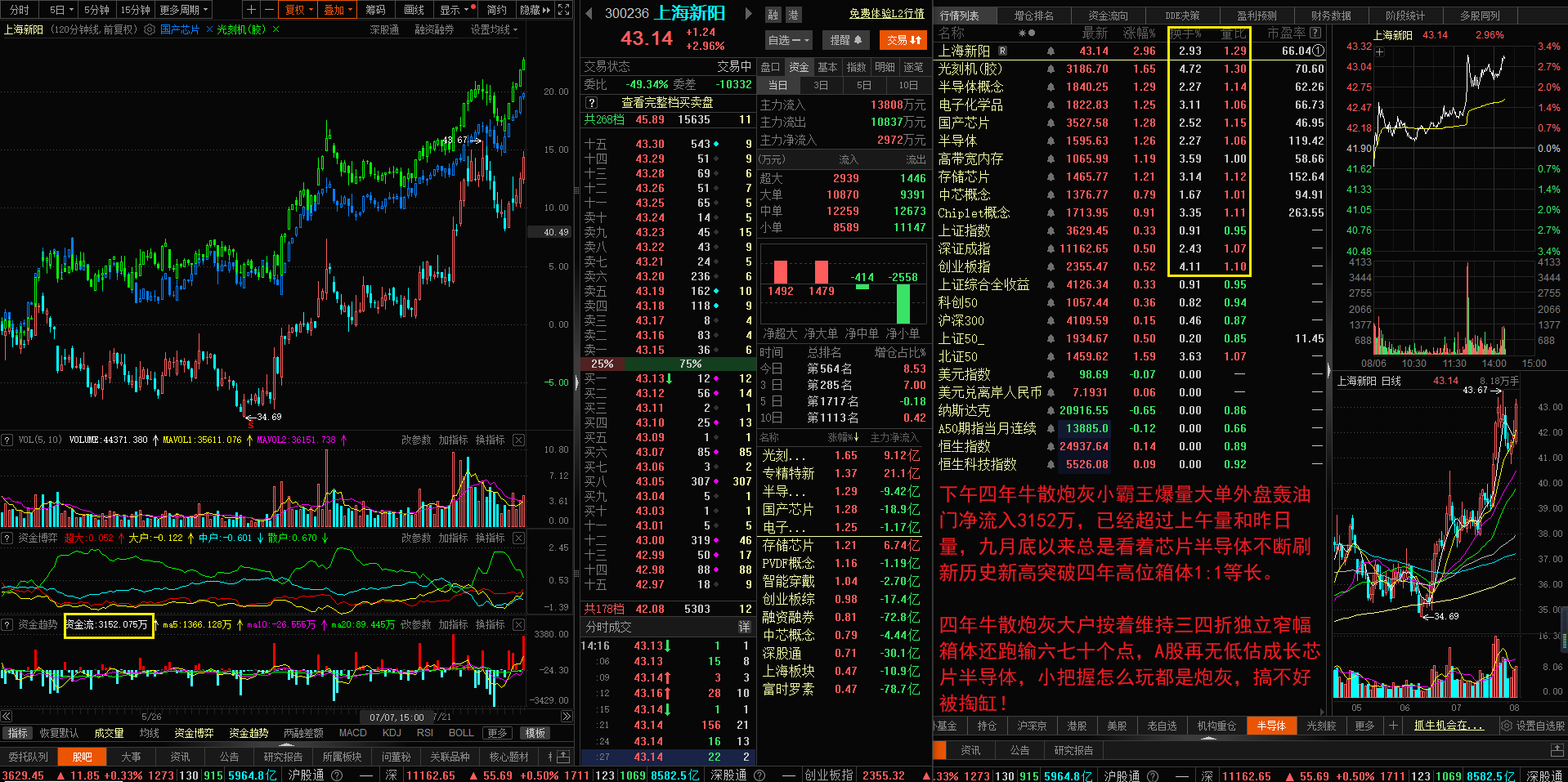
Task: Close the 资金博弈 indicator panel
Action: (x=518, y=538)
